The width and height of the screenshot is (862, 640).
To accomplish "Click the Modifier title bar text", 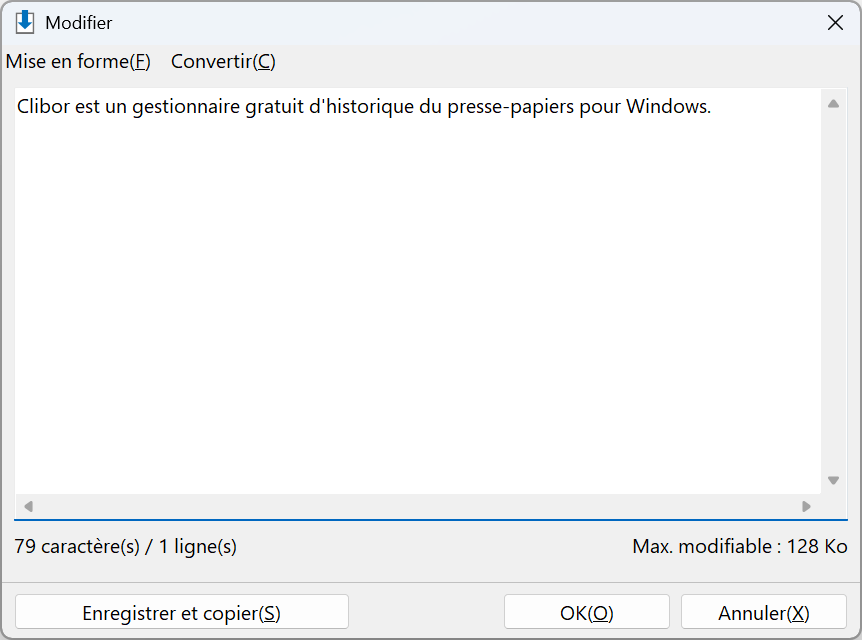I will click(79, 23).
